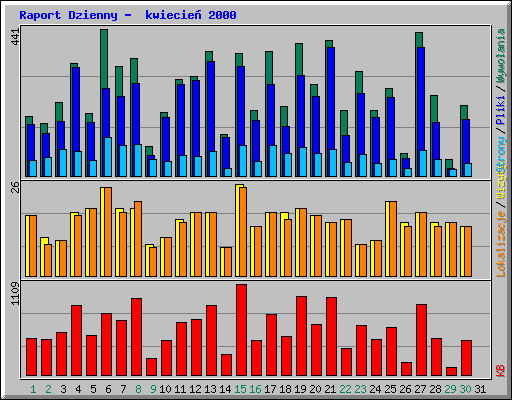This screenshot has height=400, width=512.
Task: Click the cyan pages bar for day 6
Action: coord(108,157)
